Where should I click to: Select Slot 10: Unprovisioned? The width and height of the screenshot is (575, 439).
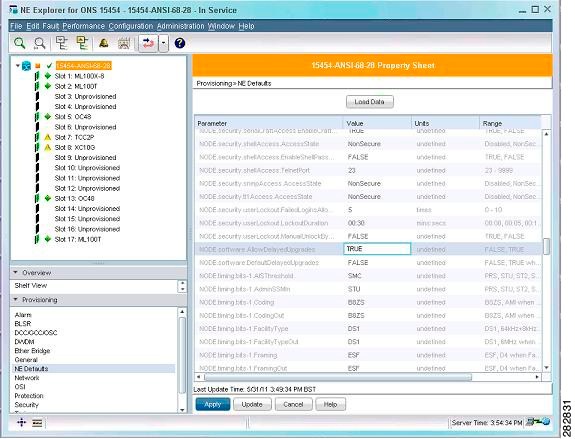coord(87,168)
